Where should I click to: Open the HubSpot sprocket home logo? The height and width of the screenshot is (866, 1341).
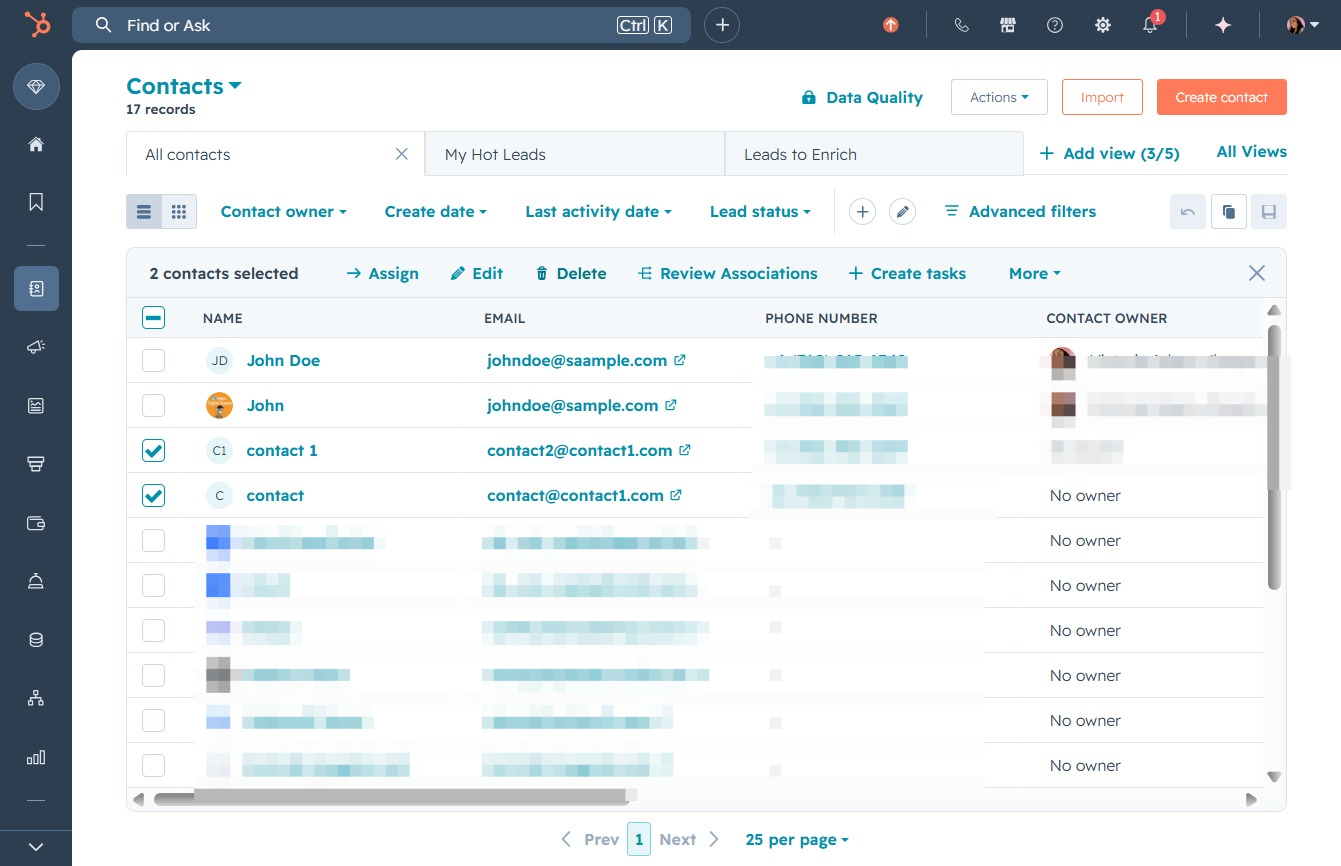[37, 25]
